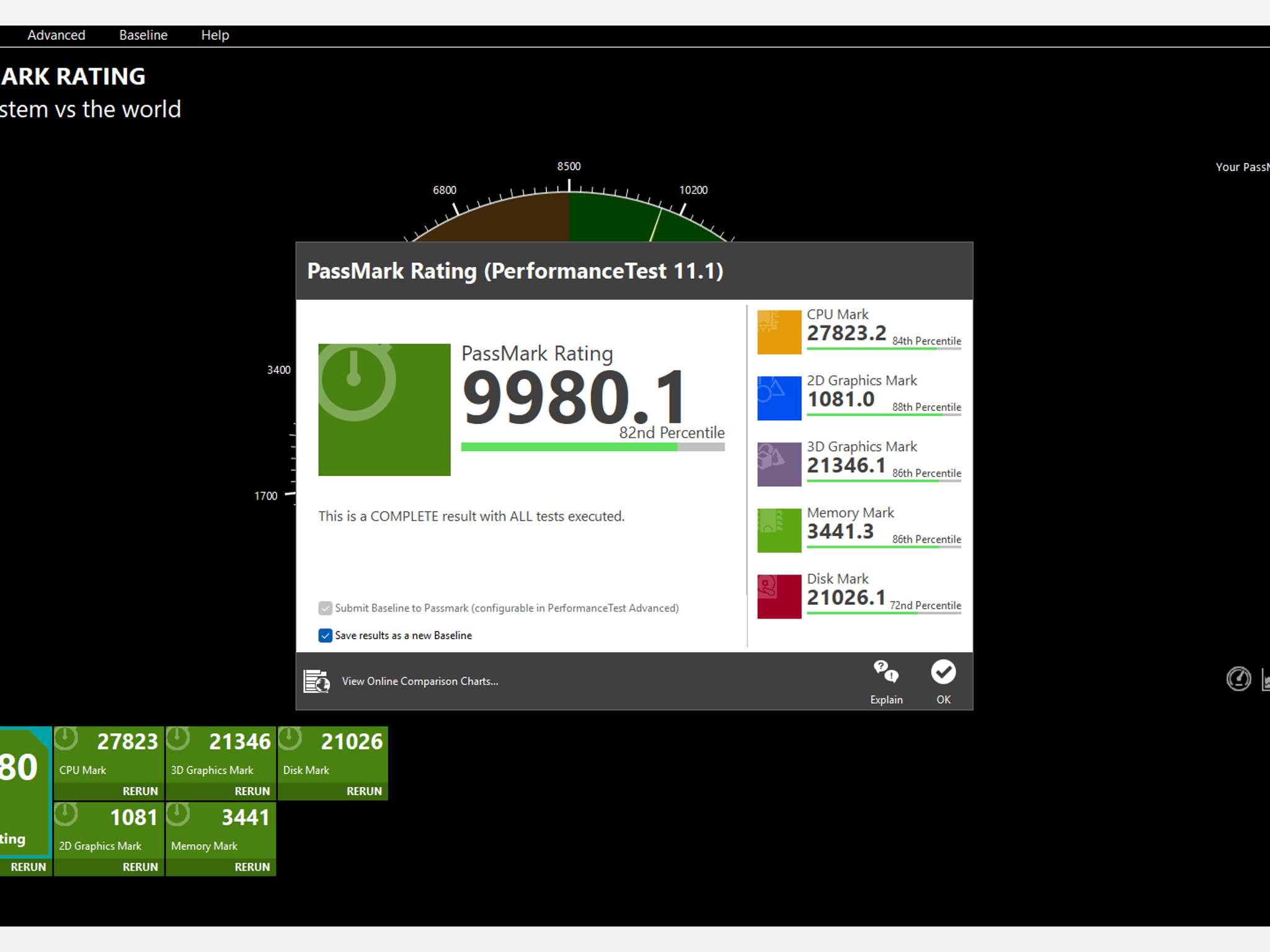Click stopwatch icon on Disk Mark tile
The width and height of the screenshot is (1270, 952).
click(x=290, y=739)
